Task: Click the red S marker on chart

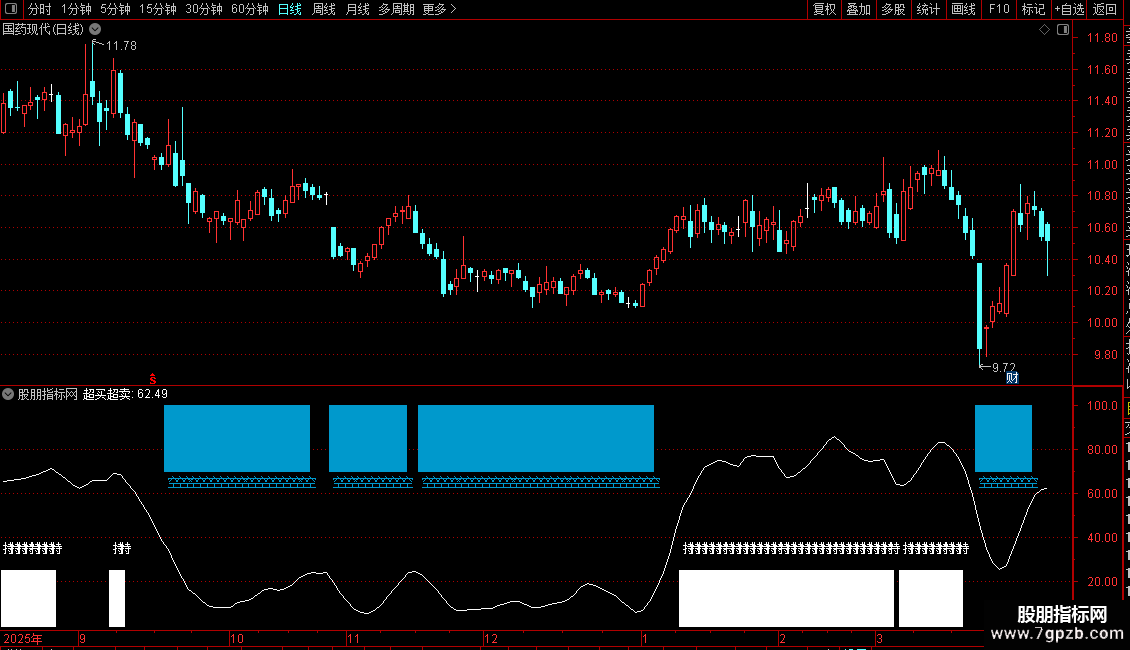Action: pos(153,379)
